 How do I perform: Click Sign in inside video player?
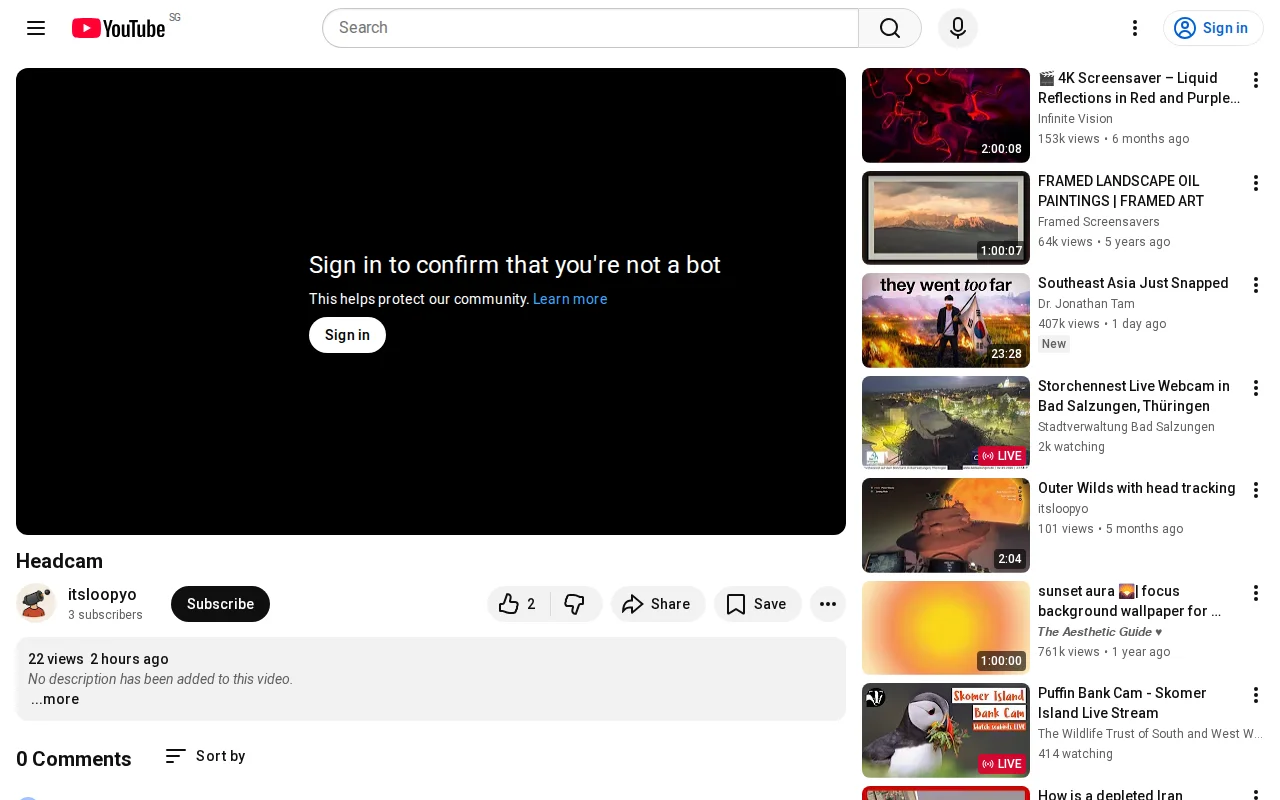coord(347,335)
